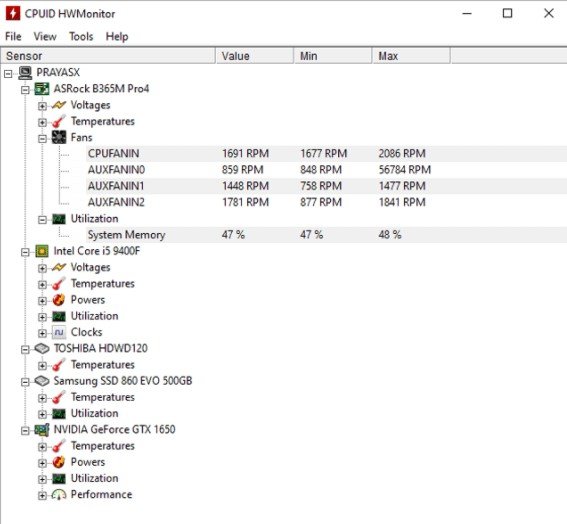Expand TOSHIBA HDWD120 Temperatures node
This screenshot has width=567, height=524.
[x=42, y=366]
